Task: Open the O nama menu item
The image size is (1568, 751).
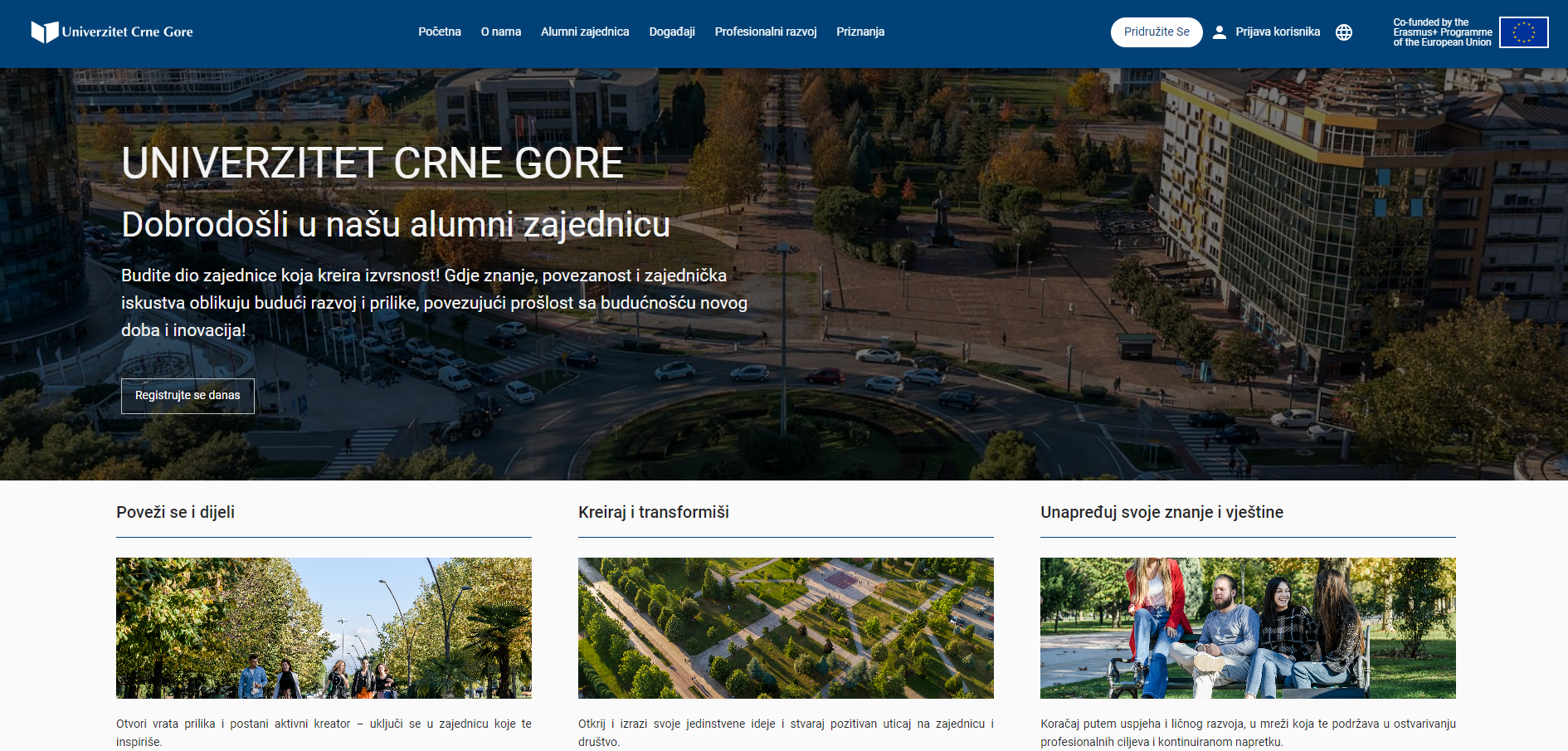Action: click(x=501, y=32)
